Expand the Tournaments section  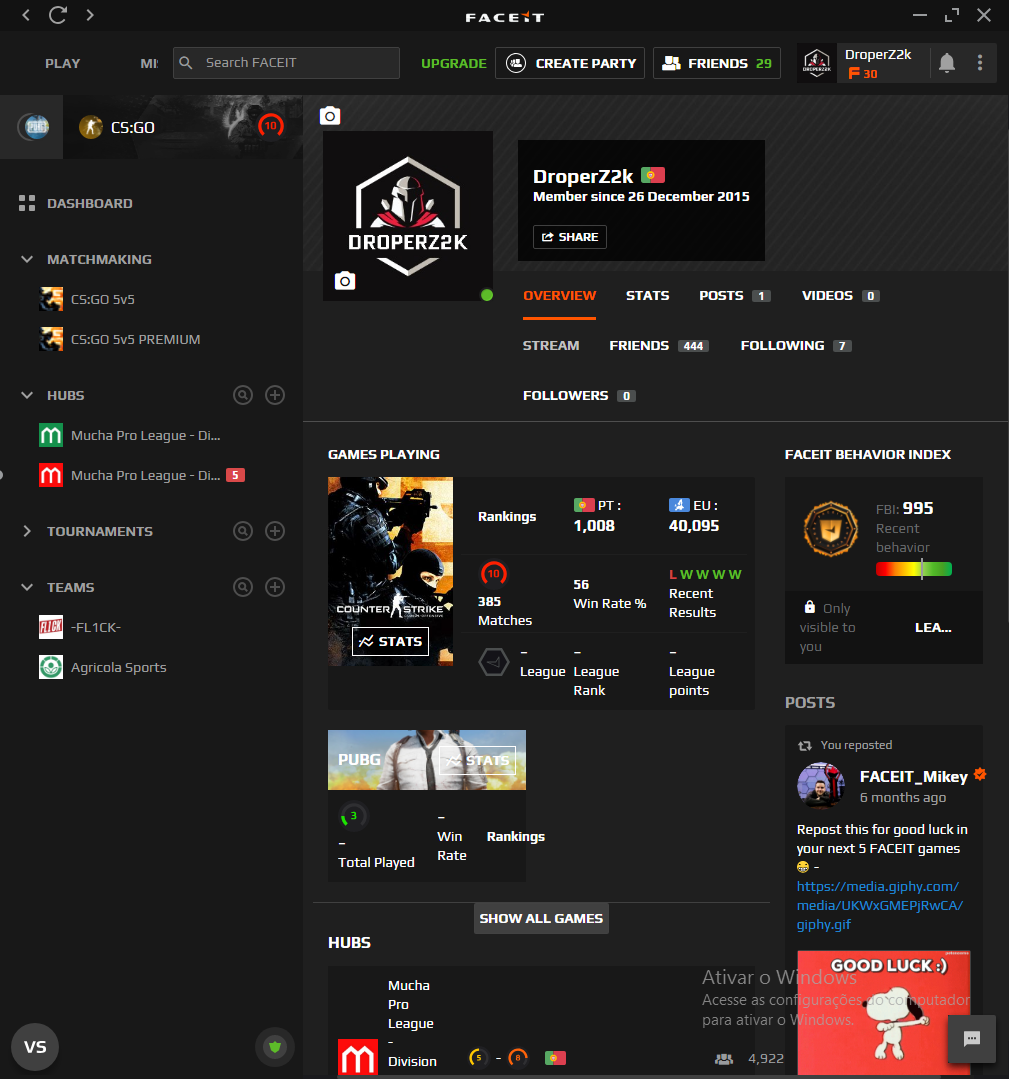[x=27, y=531]
